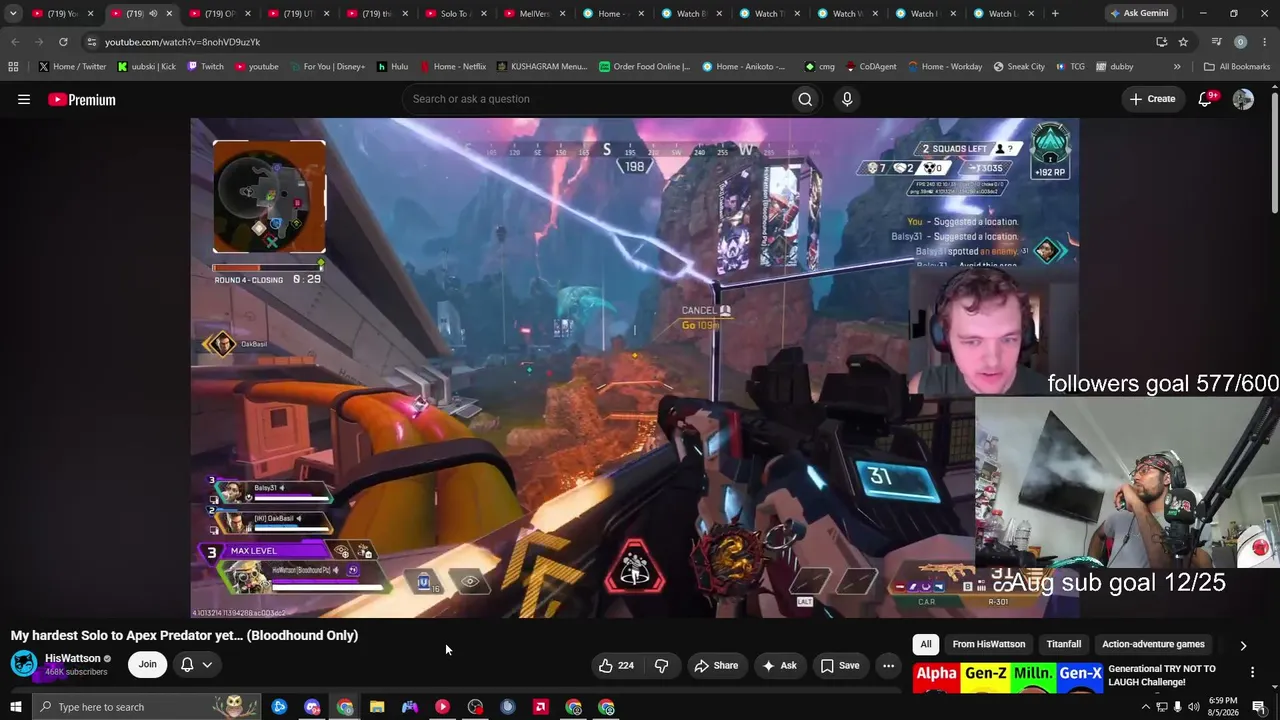Select the All filter chip

tap(926, 645)
